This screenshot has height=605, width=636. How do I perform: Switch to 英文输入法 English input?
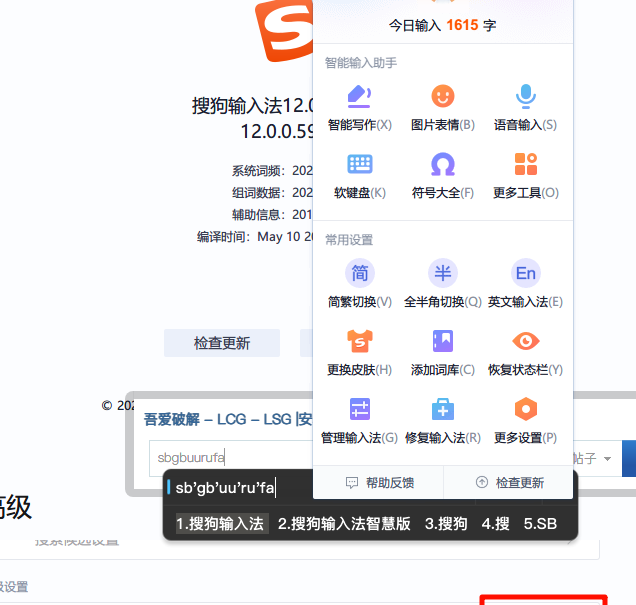tap(525, 284)
